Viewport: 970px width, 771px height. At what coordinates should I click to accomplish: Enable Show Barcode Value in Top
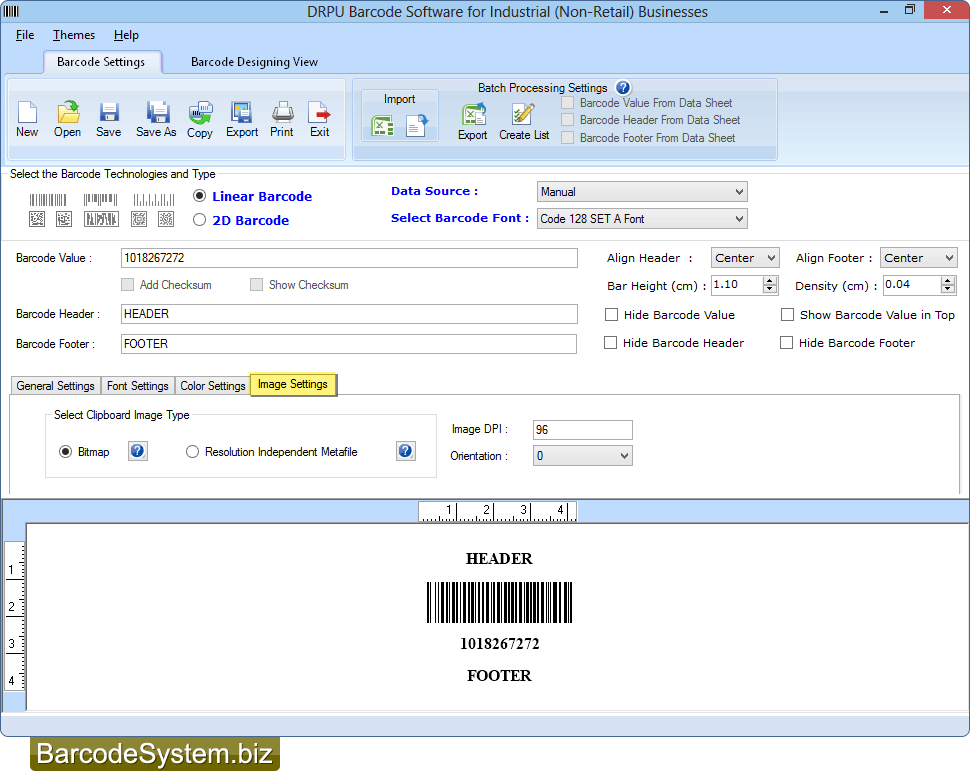pos(788,315)
